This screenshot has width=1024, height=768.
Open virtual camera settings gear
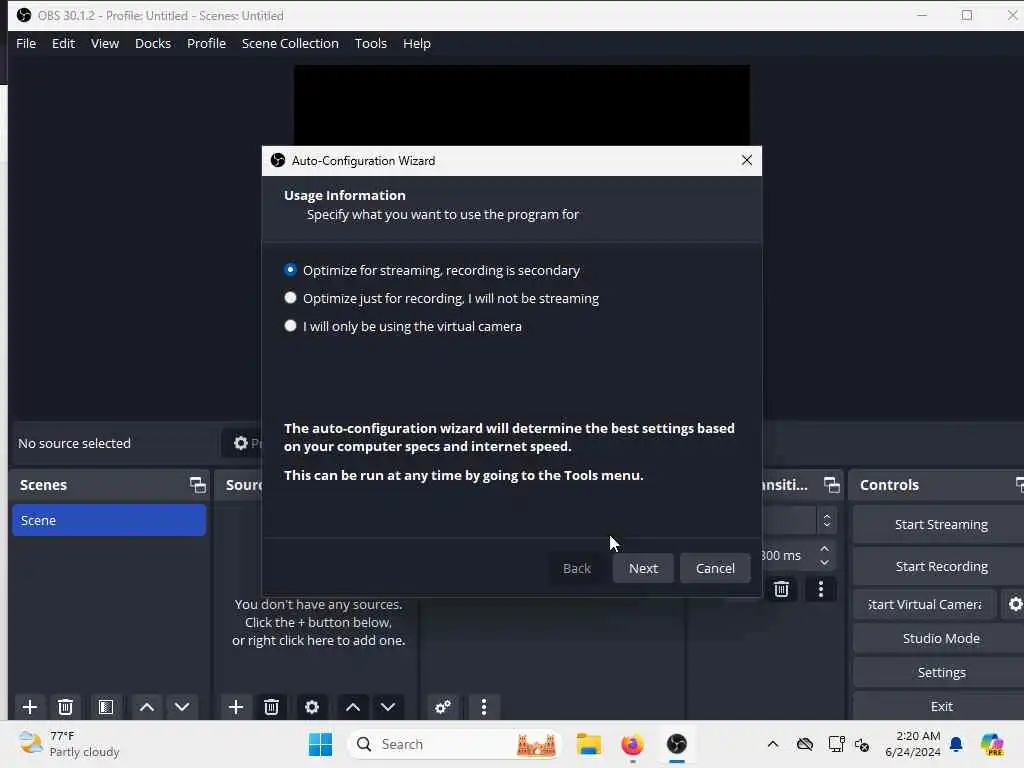click(1014, 604)
